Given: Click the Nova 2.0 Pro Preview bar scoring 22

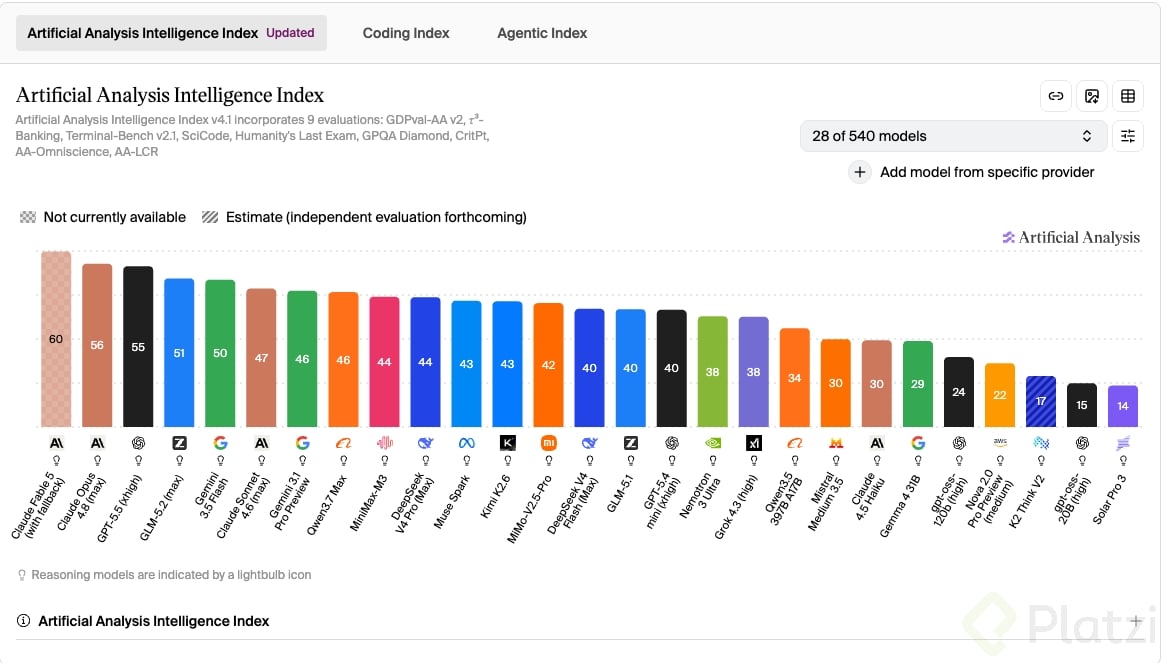Looking at the screenshot, I should tap(1000, 395).
